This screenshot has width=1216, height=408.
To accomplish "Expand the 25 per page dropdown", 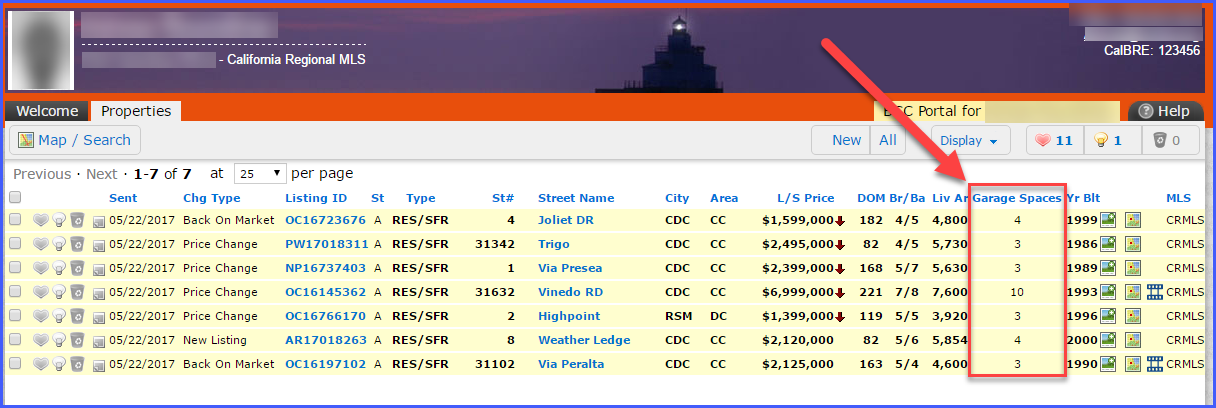I will (260, 174).
